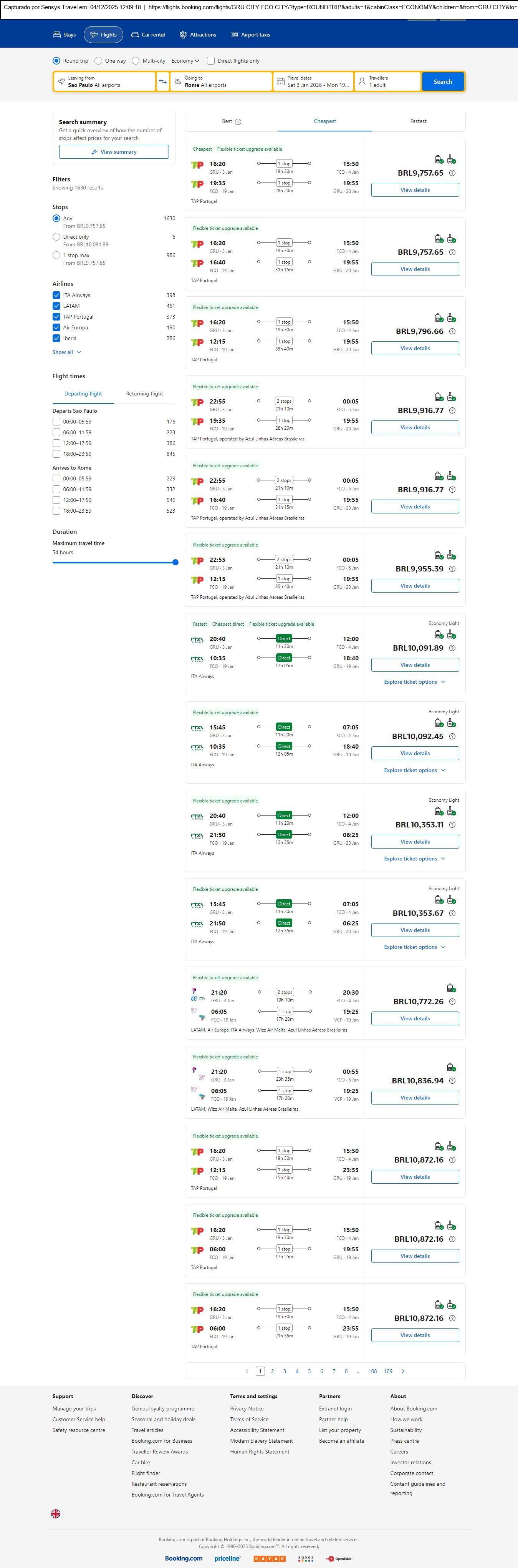The height and width of the screenshot is (1568, 518).
Task: Select the One way radio button
Action: 98,61
